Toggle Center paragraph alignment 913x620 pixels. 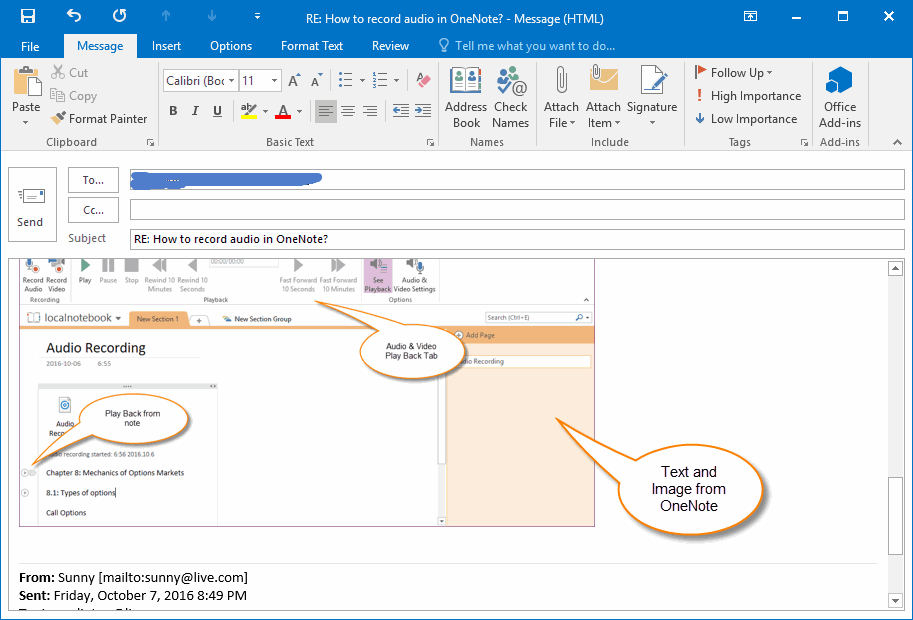pos(348,111)
